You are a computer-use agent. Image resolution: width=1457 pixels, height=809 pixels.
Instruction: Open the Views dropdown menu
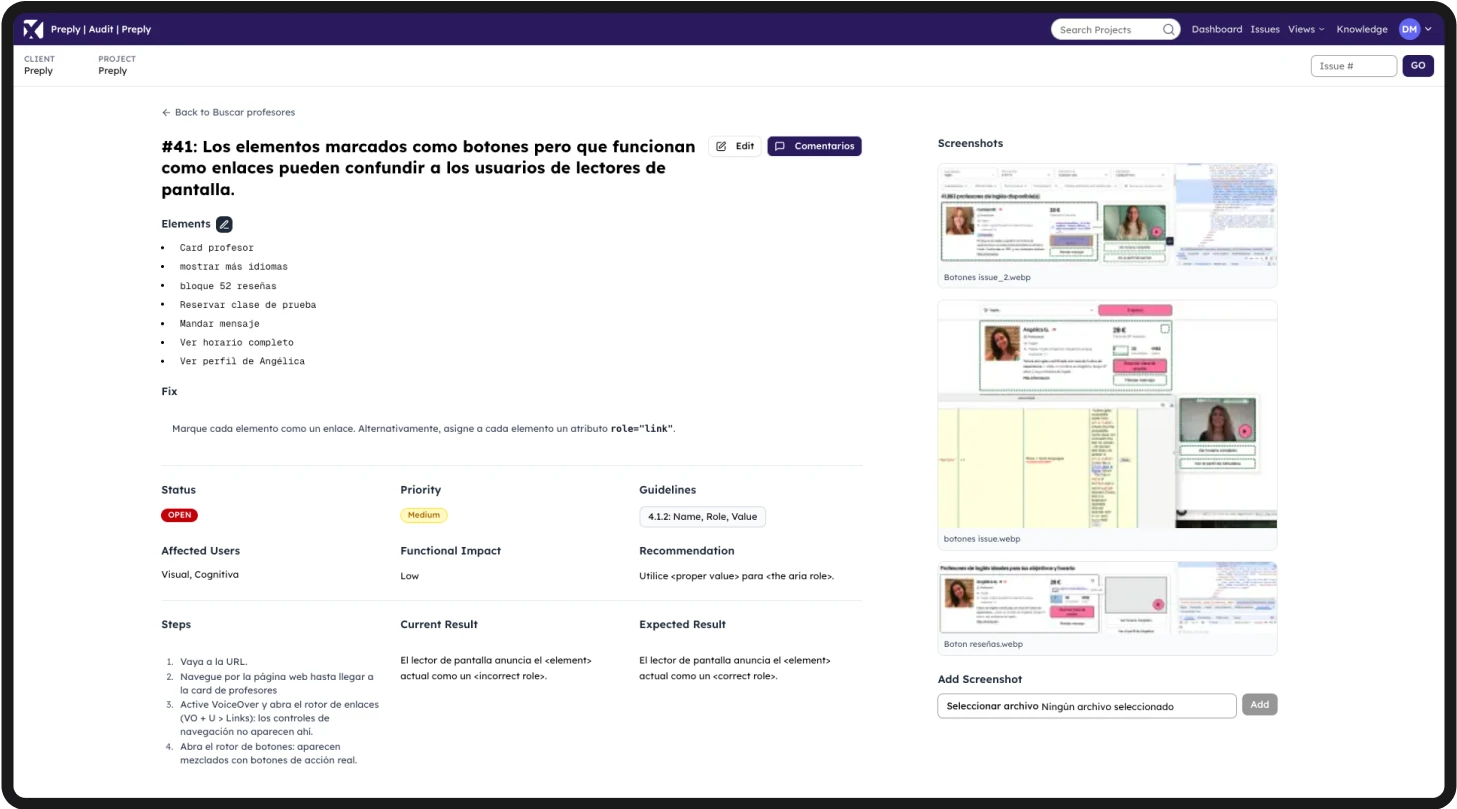click(x=1306, y=29)
